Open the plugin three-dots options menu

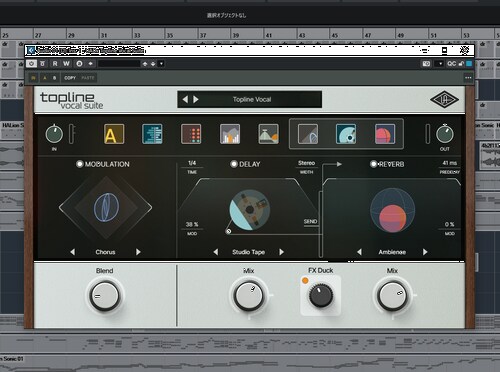(468, 78)
